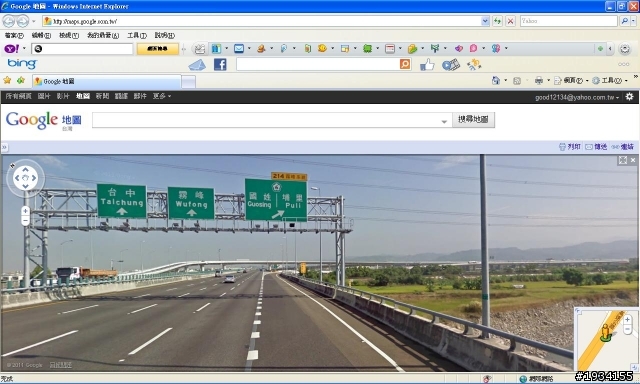
Task: Click Google bar 圖片 Images link
Action: coord(44,96)
